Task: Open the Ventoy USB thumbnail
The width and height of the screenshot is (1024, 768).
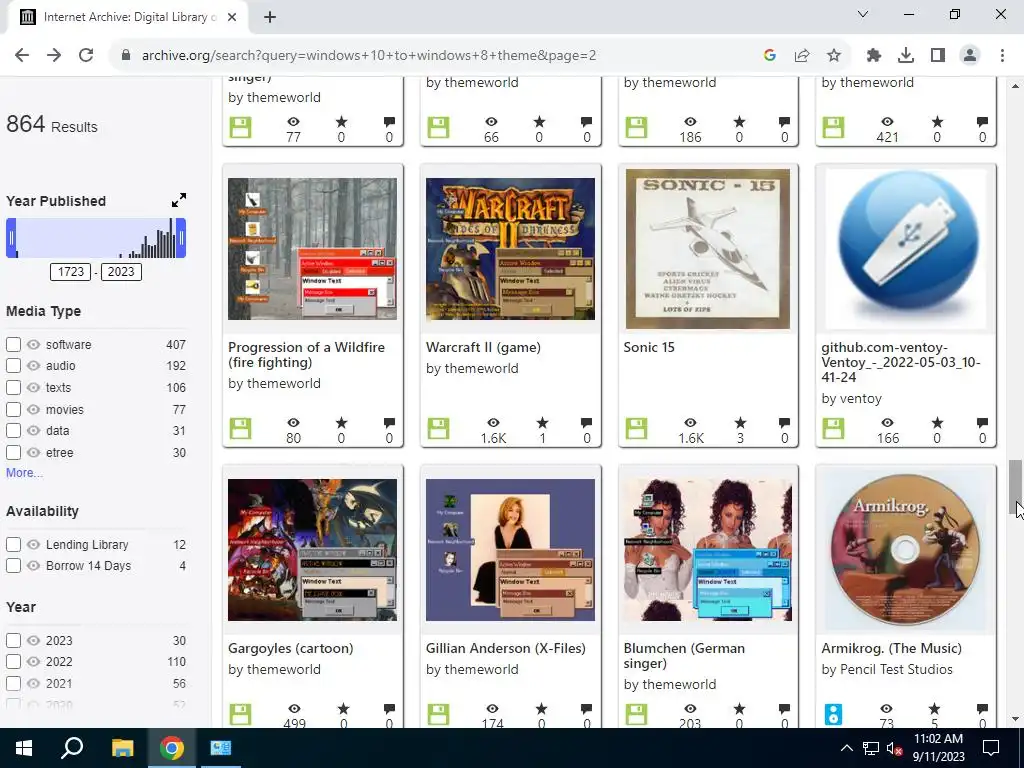Action: [x=906, y=249]
